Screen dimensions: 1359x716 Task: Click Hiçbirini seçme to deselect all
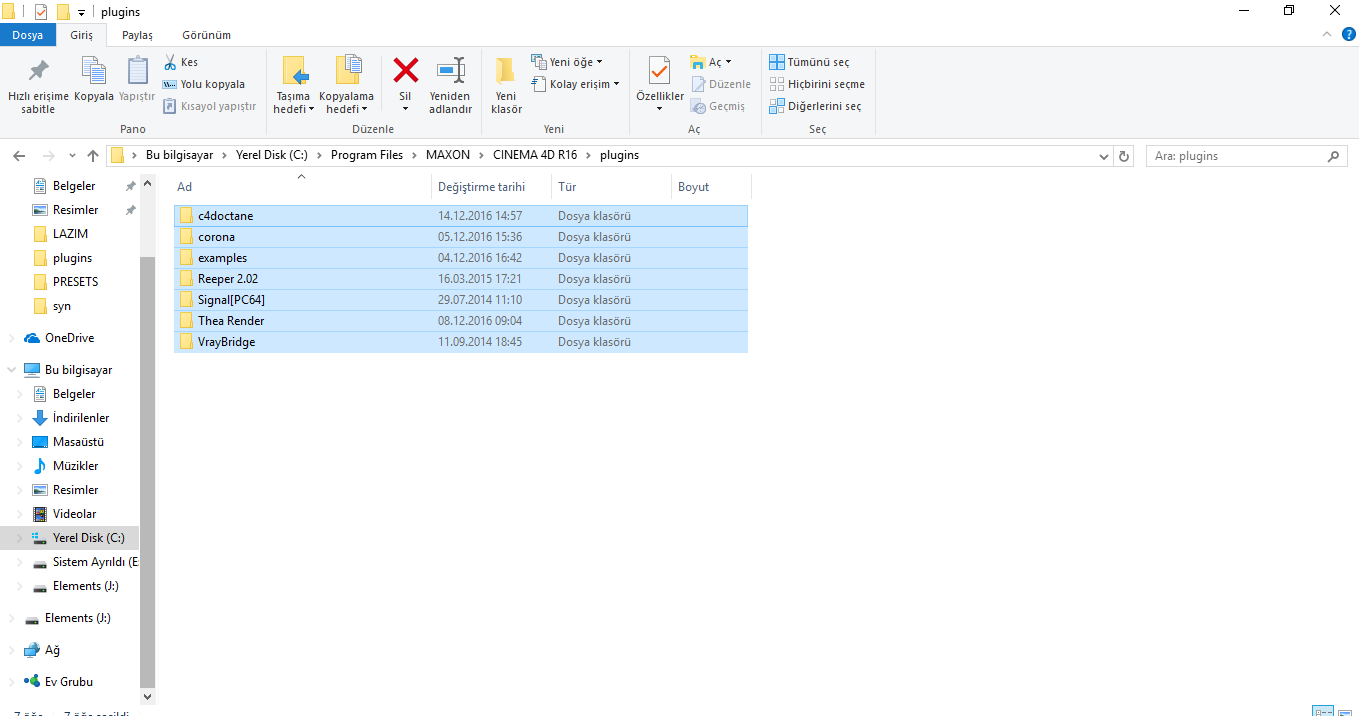[x=817, y=84]
